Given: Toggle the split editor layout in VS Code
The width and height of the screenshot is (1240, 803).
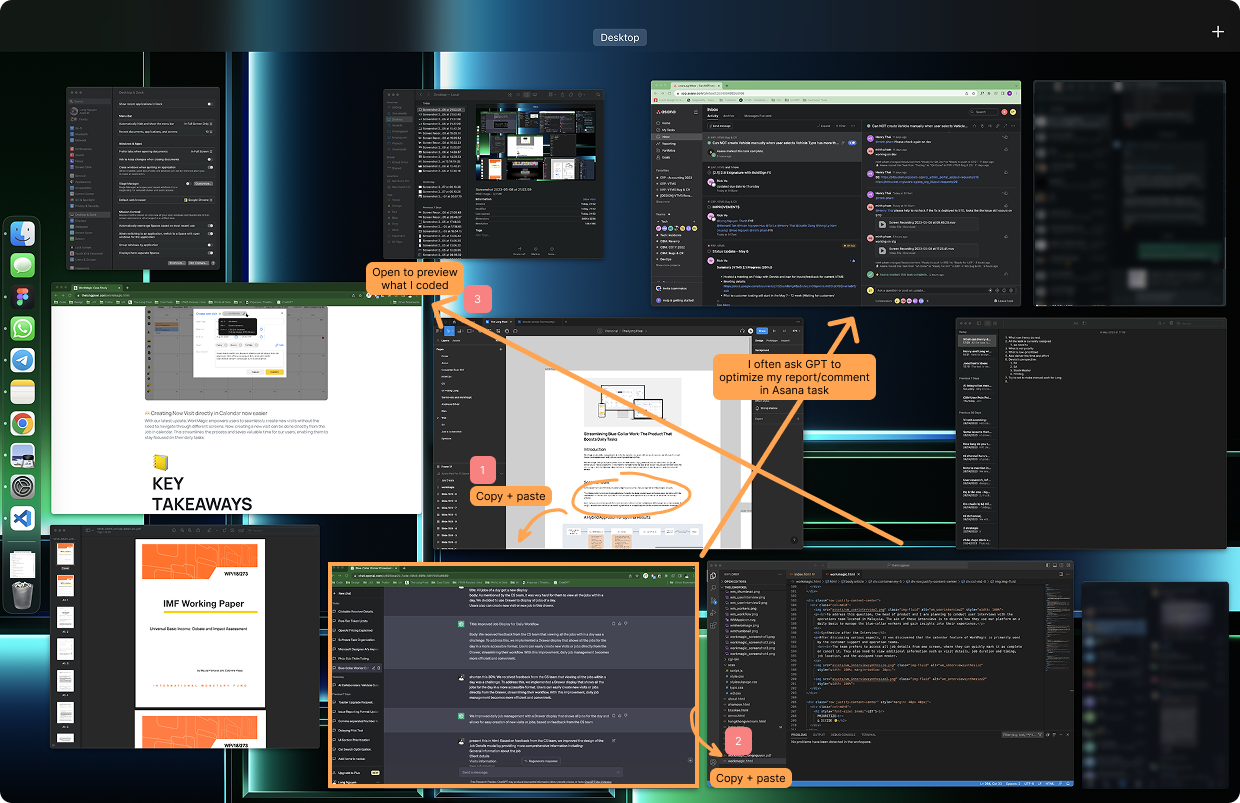Looking at the screenshot, I should click(1059, 574).
